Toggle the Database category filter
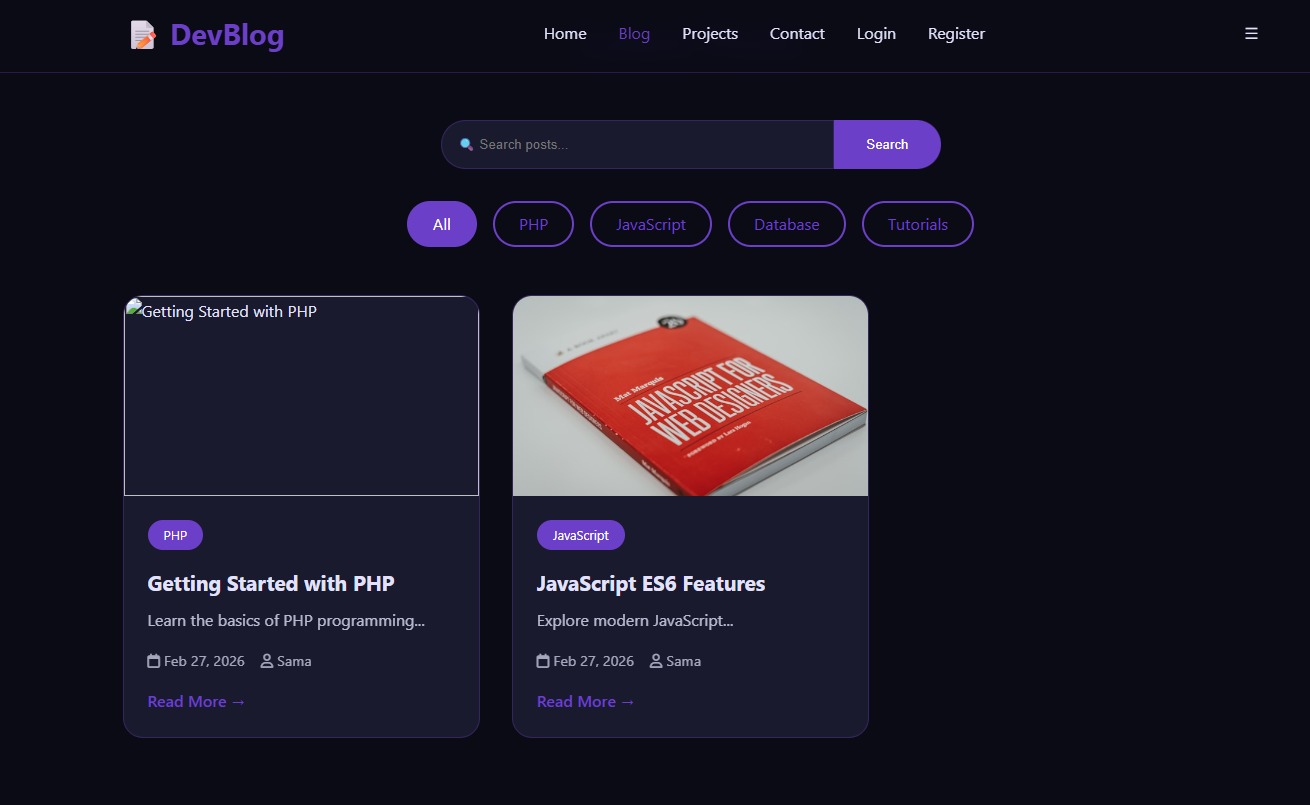Image resolution: width=1310 pixels, height=805 pixels. 786,224
